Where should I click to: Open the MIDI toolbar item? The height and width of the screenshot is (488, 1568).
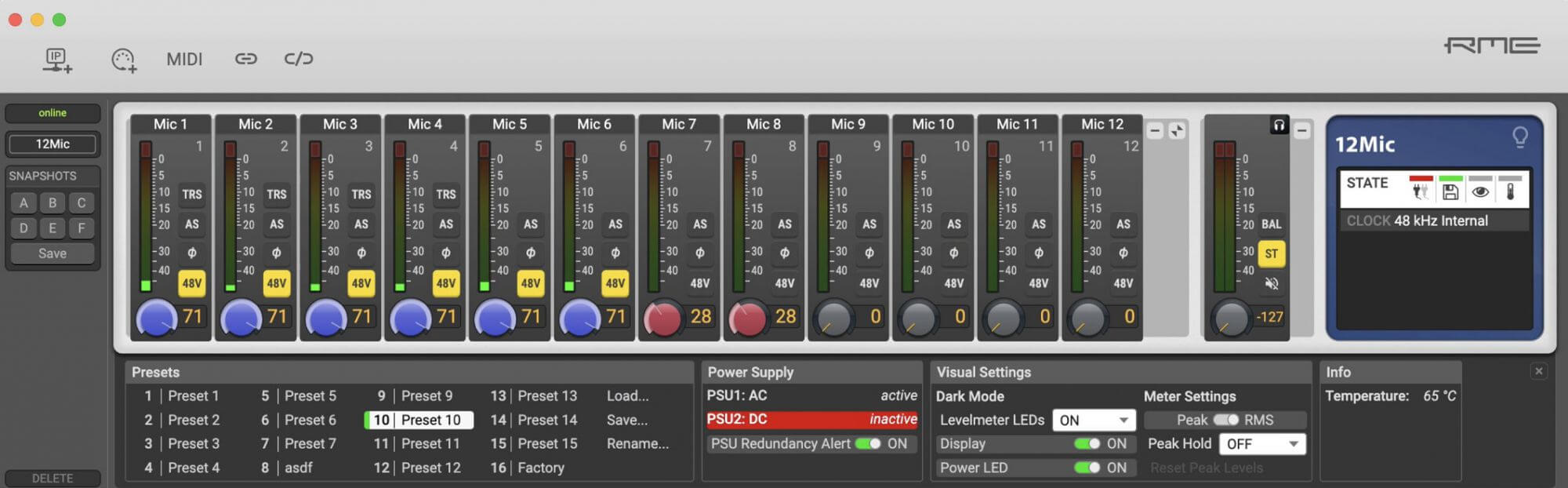184,60
